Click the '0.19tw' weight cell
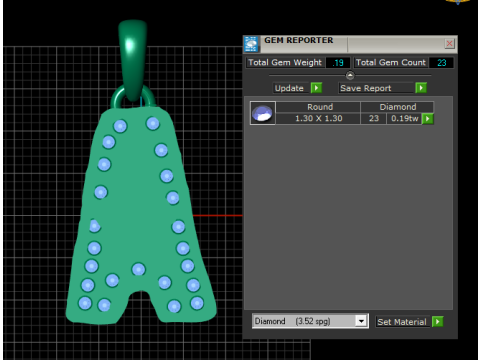This screenshot has height=360, width=480. tap(404, 118)
